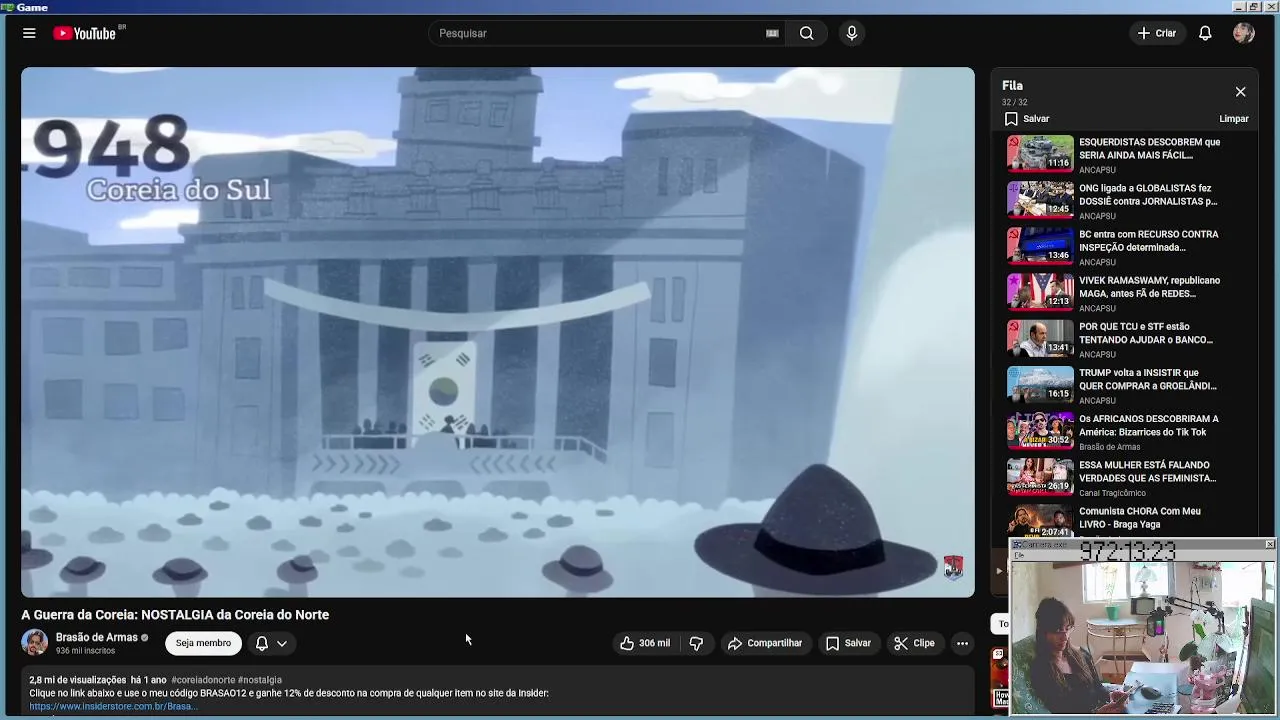This screenshot has width=1280, height=720.
Task: Click the Seja membro button
Action: [203, 643]
